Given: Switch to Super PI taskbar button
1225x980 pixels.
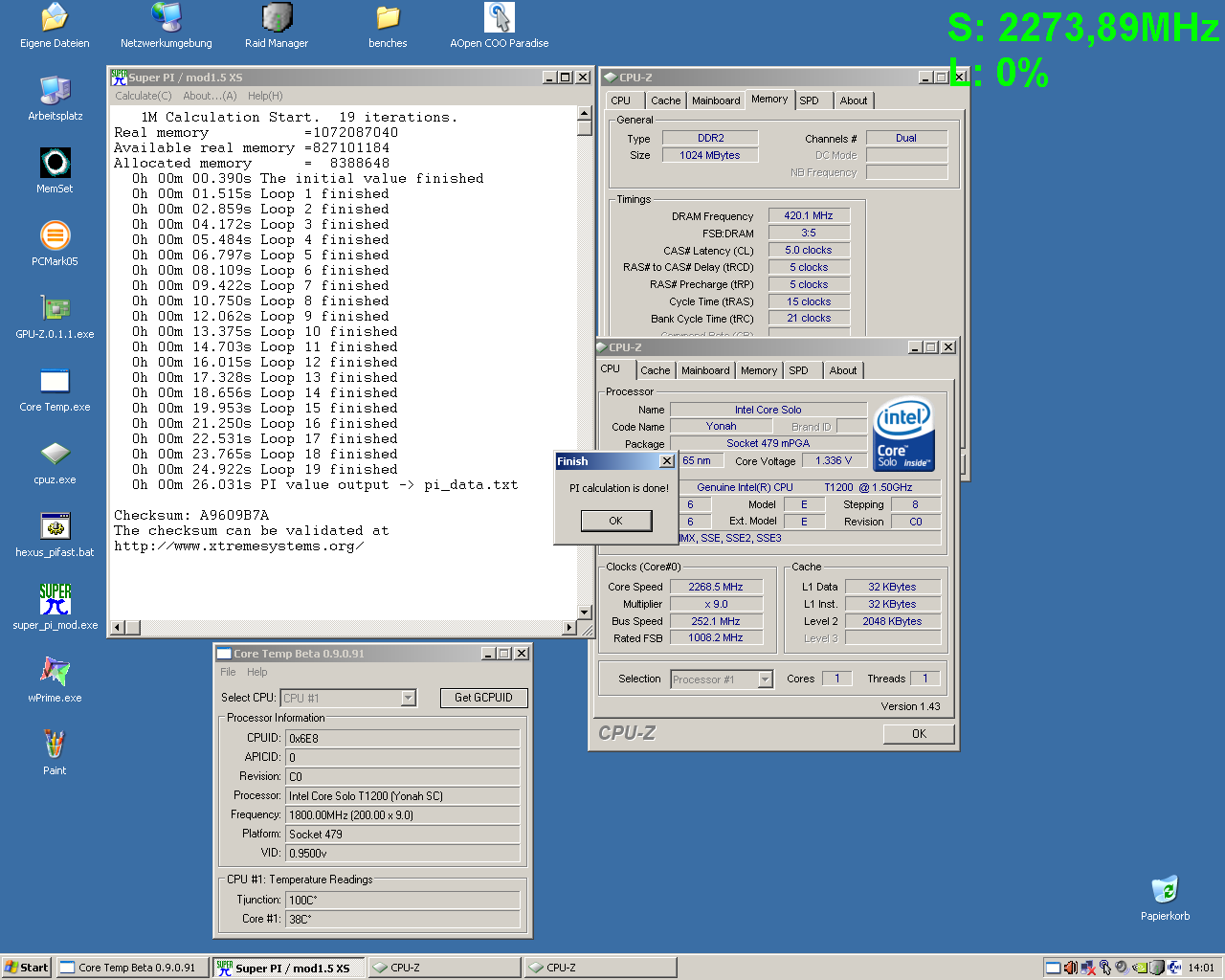Looking at the screenshot, I should [x=288, y=968].
